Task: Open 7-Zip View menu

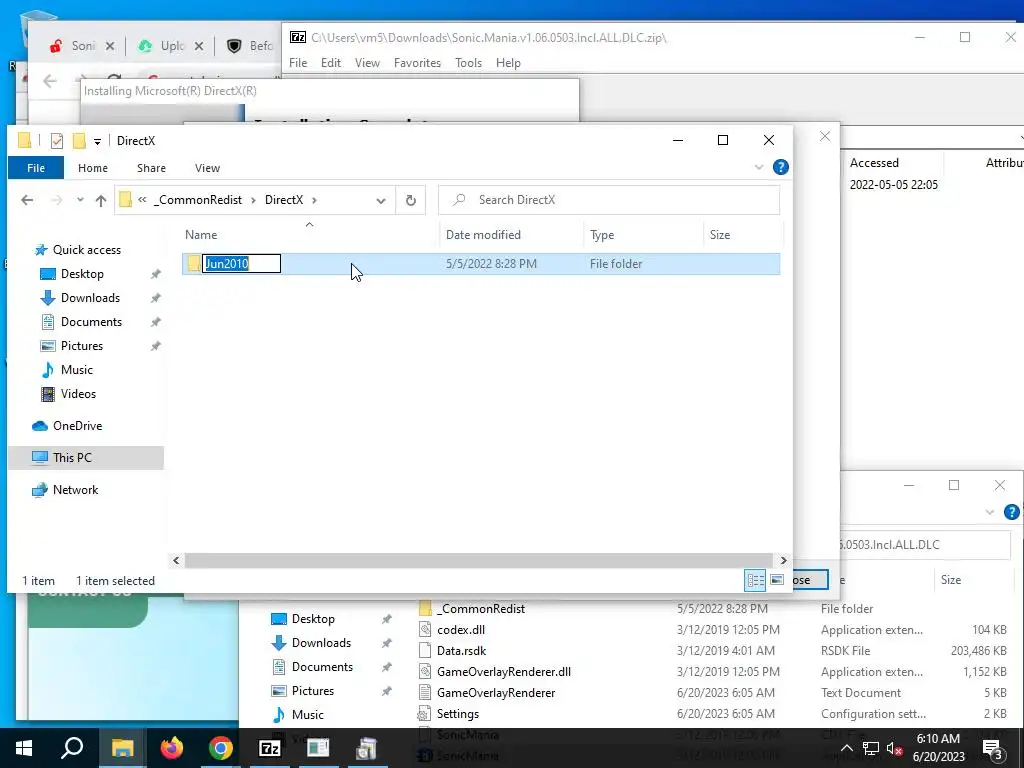Action: coord(367,63)
